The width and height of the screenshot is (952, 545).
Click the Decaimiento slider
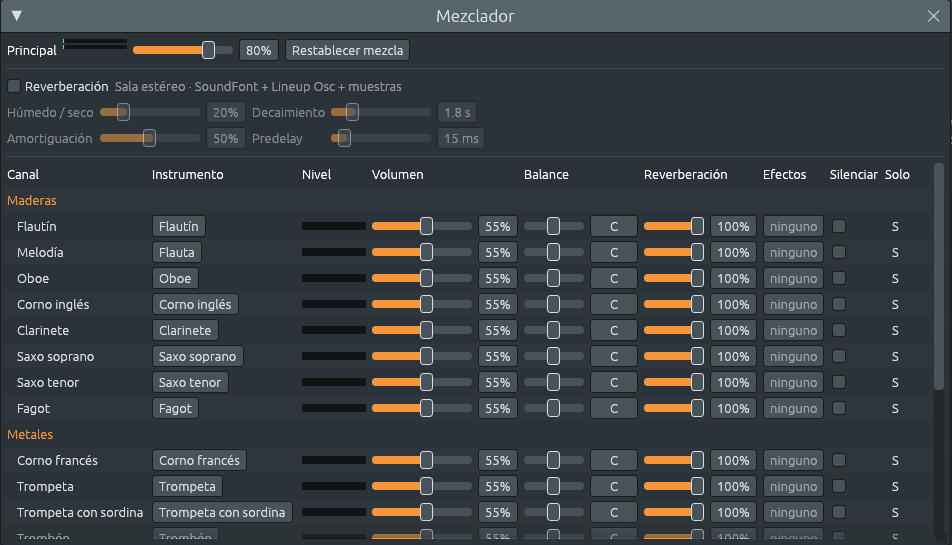(x=381, y=112)
